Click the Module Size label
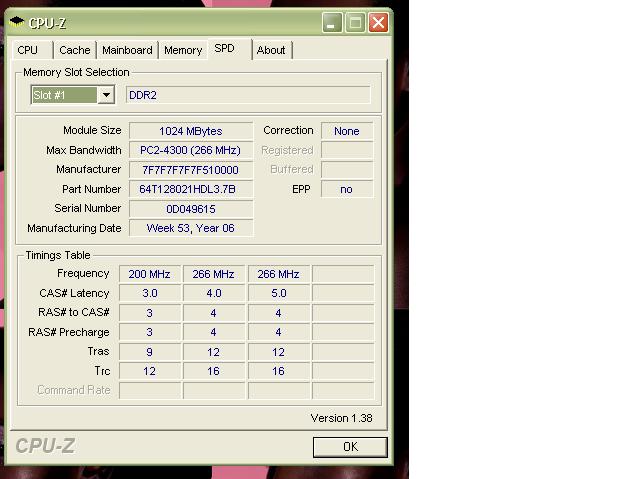This screenshot has width=640, height=479. click(92, 130)
